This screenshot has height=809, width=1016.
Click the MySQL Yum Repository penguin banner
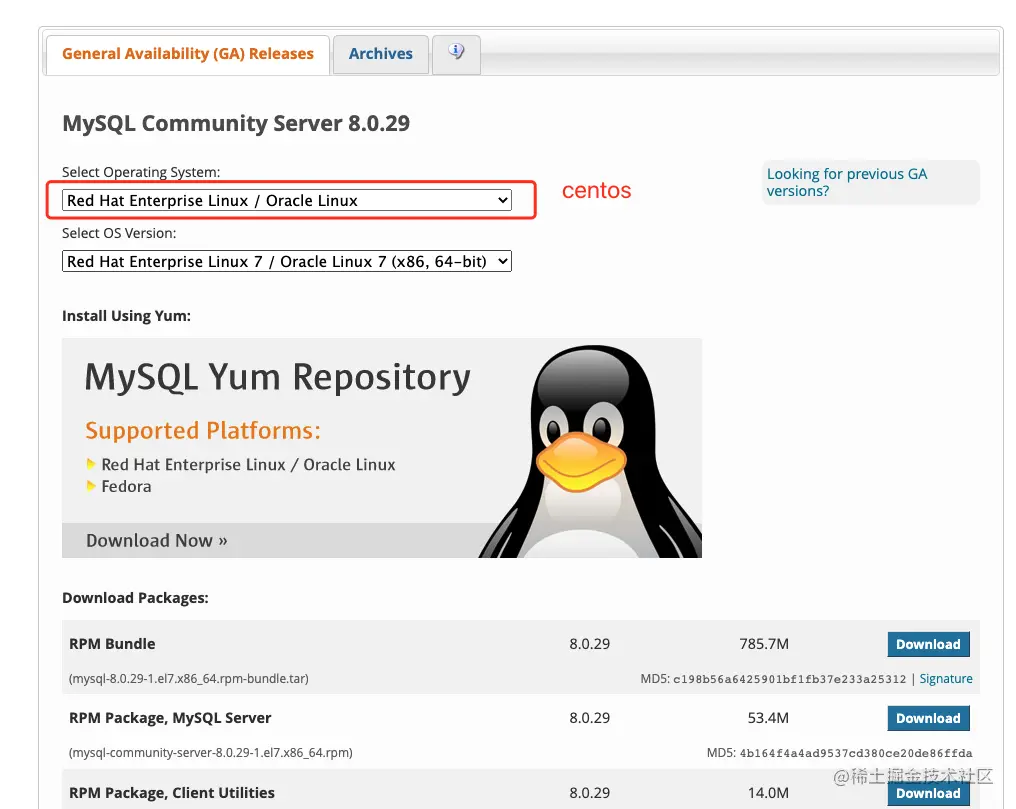pos(382,448)
